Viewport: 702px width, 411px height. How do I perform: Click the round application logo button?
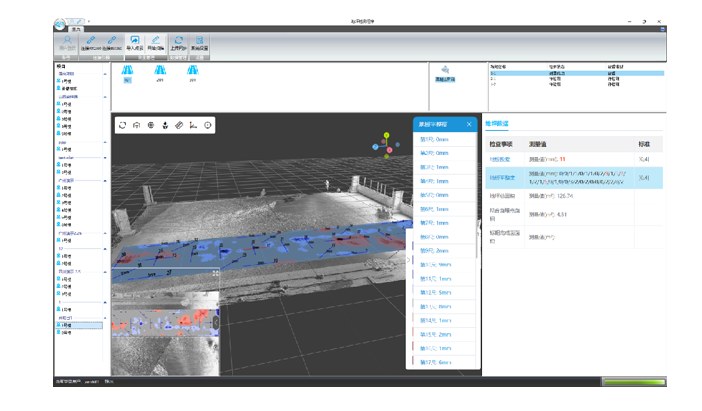pos(60,24)
